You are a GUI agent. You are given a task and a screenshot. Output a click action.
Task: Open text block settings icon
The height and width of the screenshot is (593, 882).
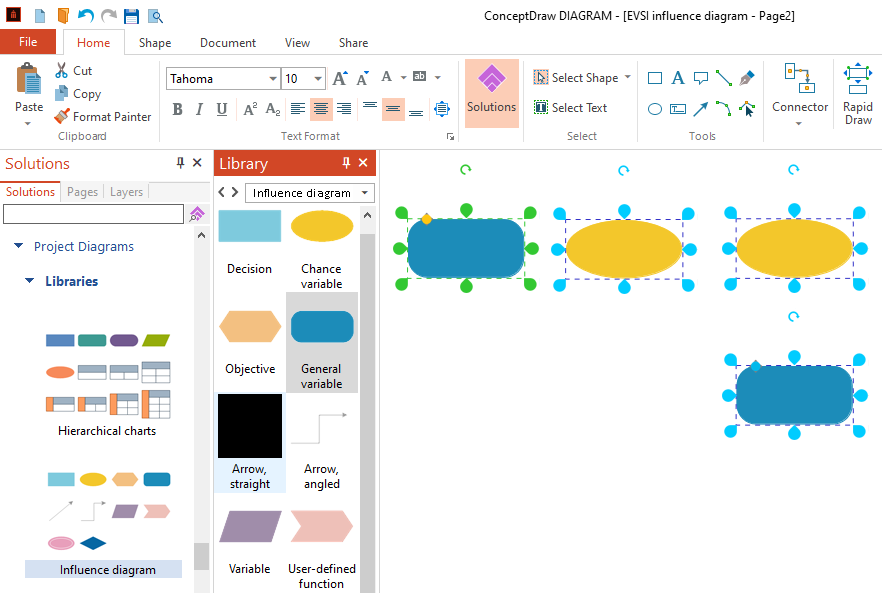point(442,109)
